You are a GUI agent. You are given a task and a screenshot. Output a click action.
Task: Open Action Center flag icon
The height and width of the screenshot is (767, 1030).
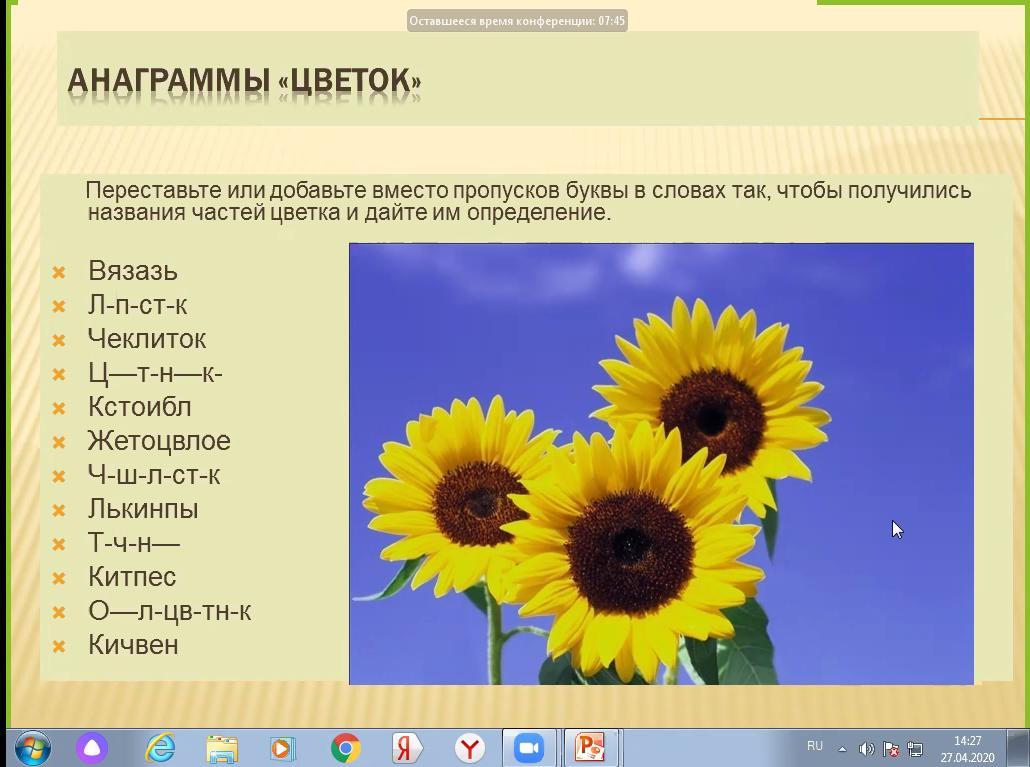891,749
